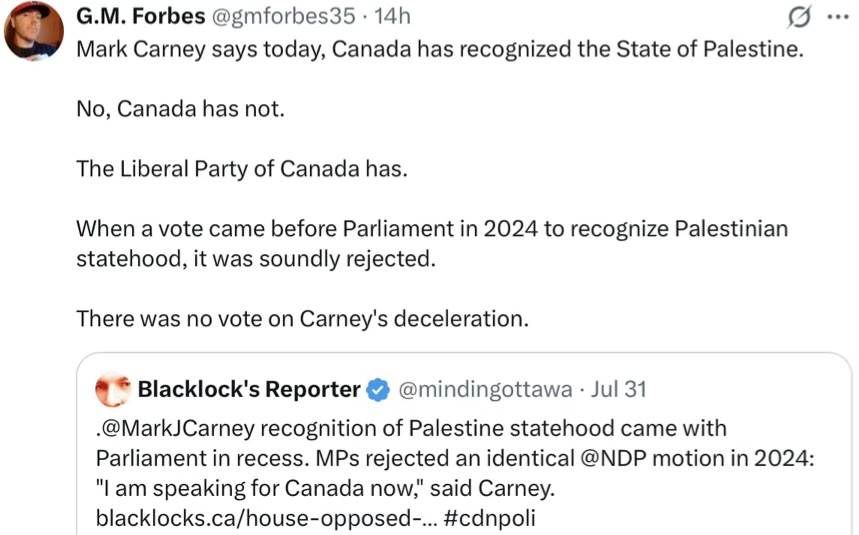Screen dimensions: 859x535
Task: Click the "No, Canada has not." line
Action: click(180, 109)
